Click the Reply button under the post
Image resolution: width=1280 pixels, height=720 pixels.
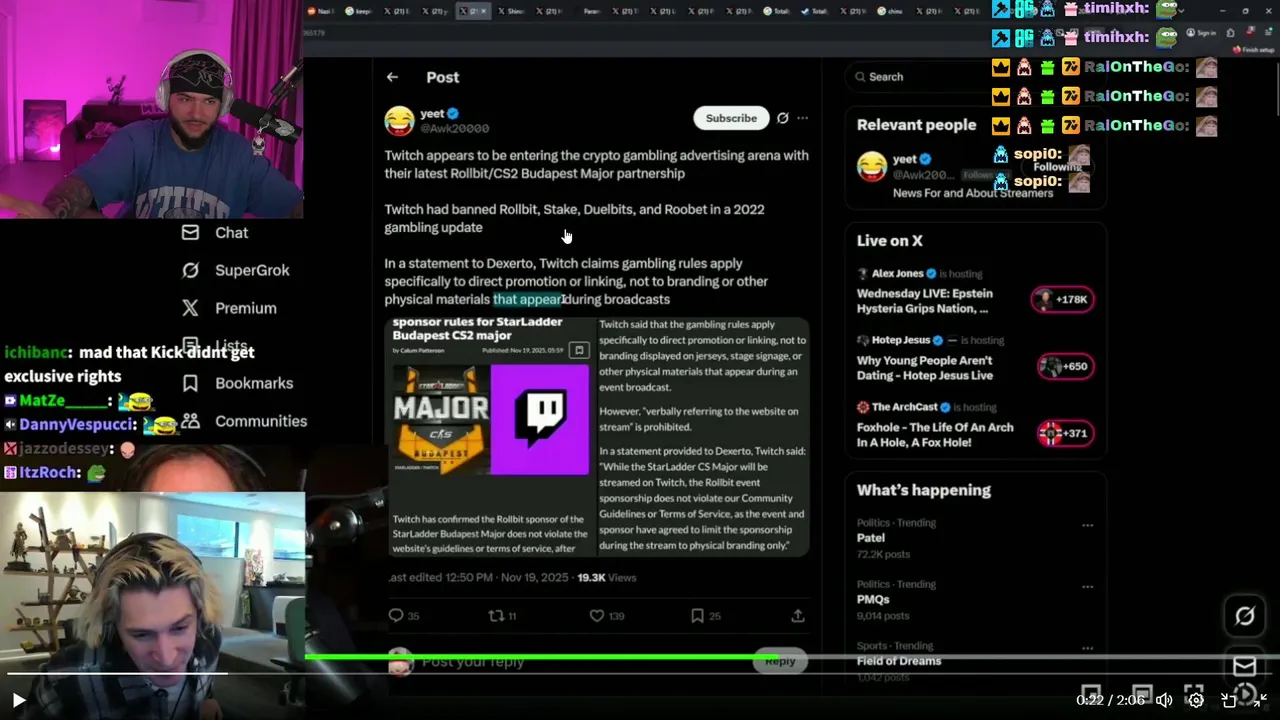[780, 661]
